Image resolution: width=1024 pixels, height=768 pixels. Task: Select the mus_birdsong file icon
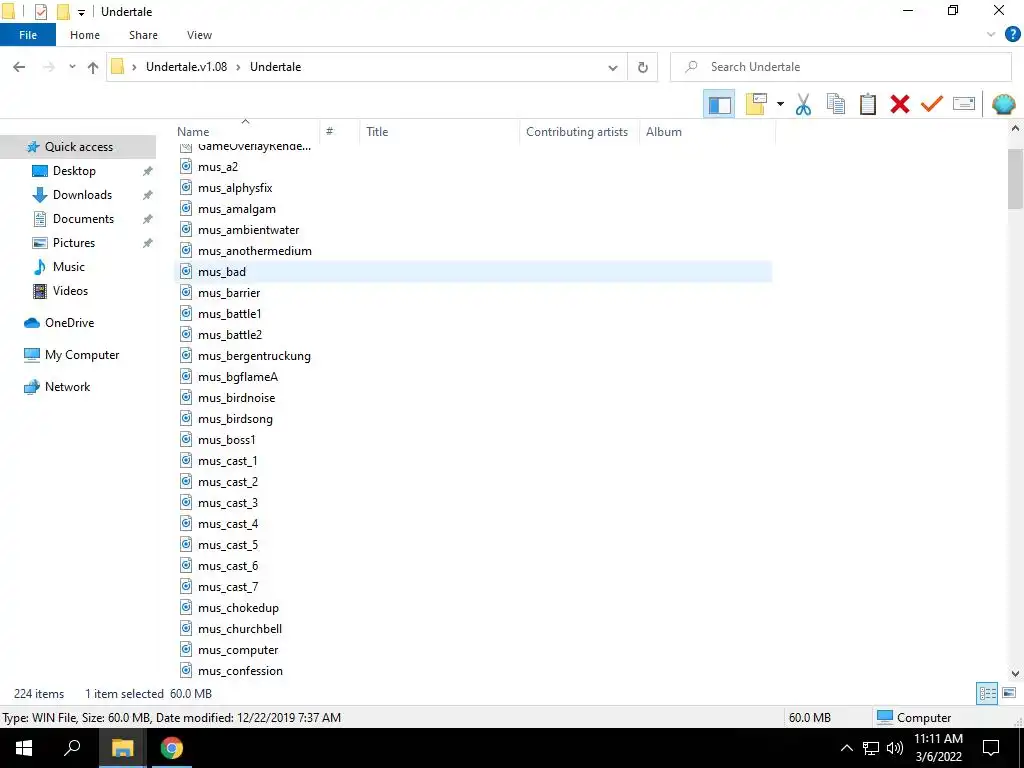coord(186,419)
